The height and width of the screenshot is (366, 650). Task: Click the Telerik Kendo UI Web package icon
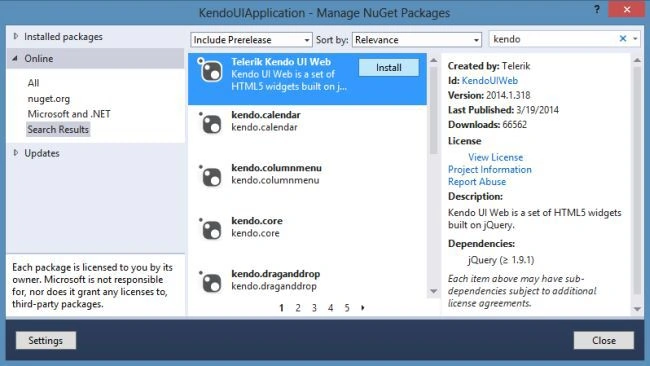click(211, 70)
